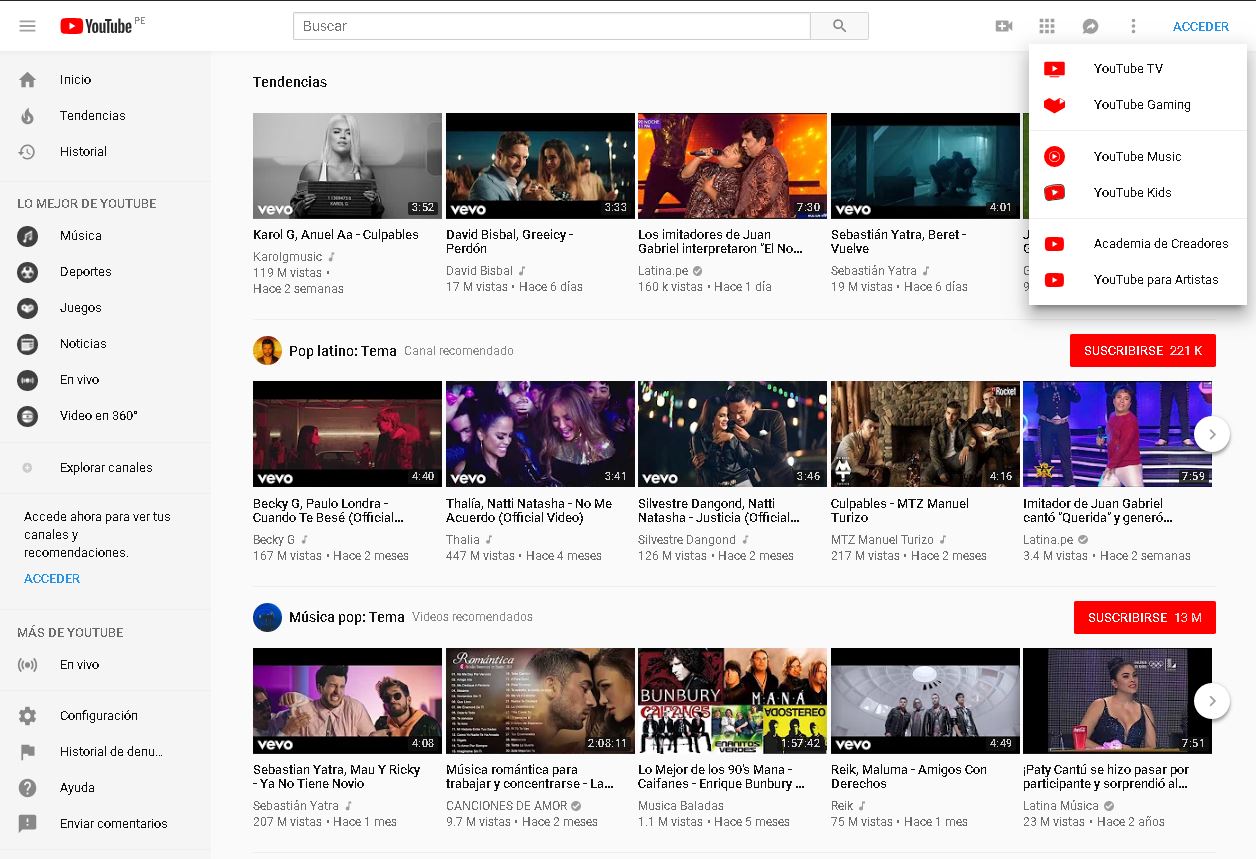Click the Historial clock icon
1256x859 pixels.
[27, 152]
